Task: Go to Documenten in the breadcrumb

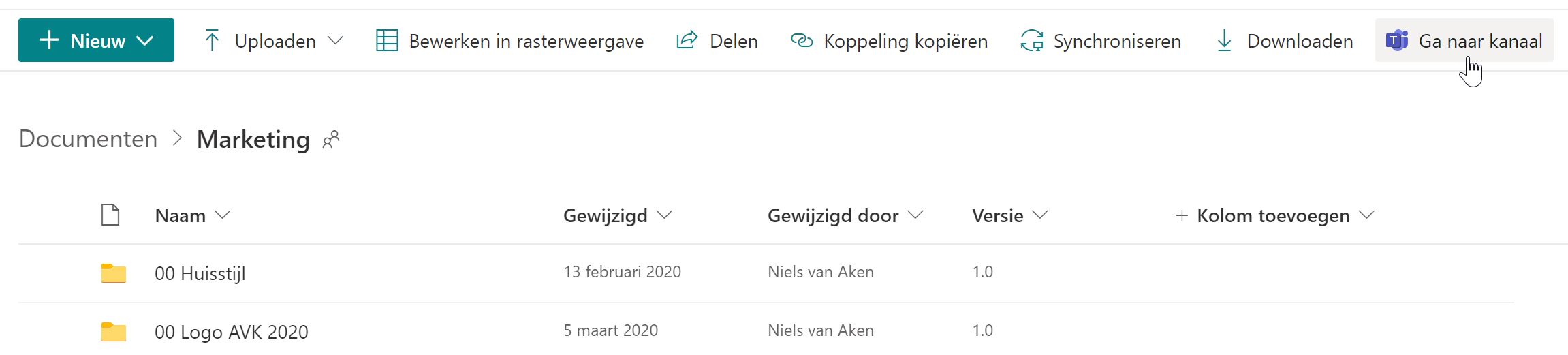Action: [x=88, y=139]
